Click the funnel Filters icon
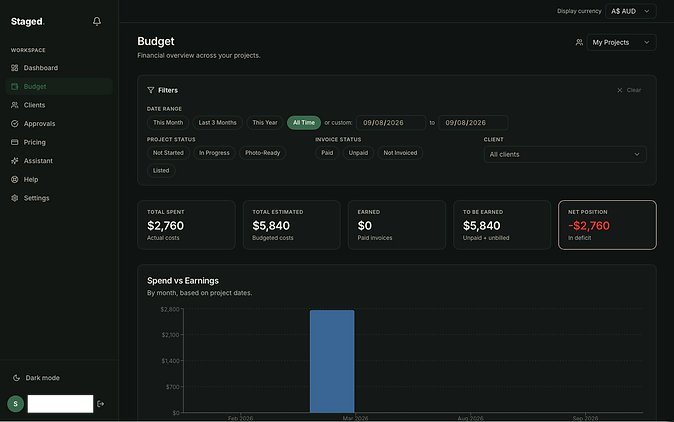 [x=150, y=90]
